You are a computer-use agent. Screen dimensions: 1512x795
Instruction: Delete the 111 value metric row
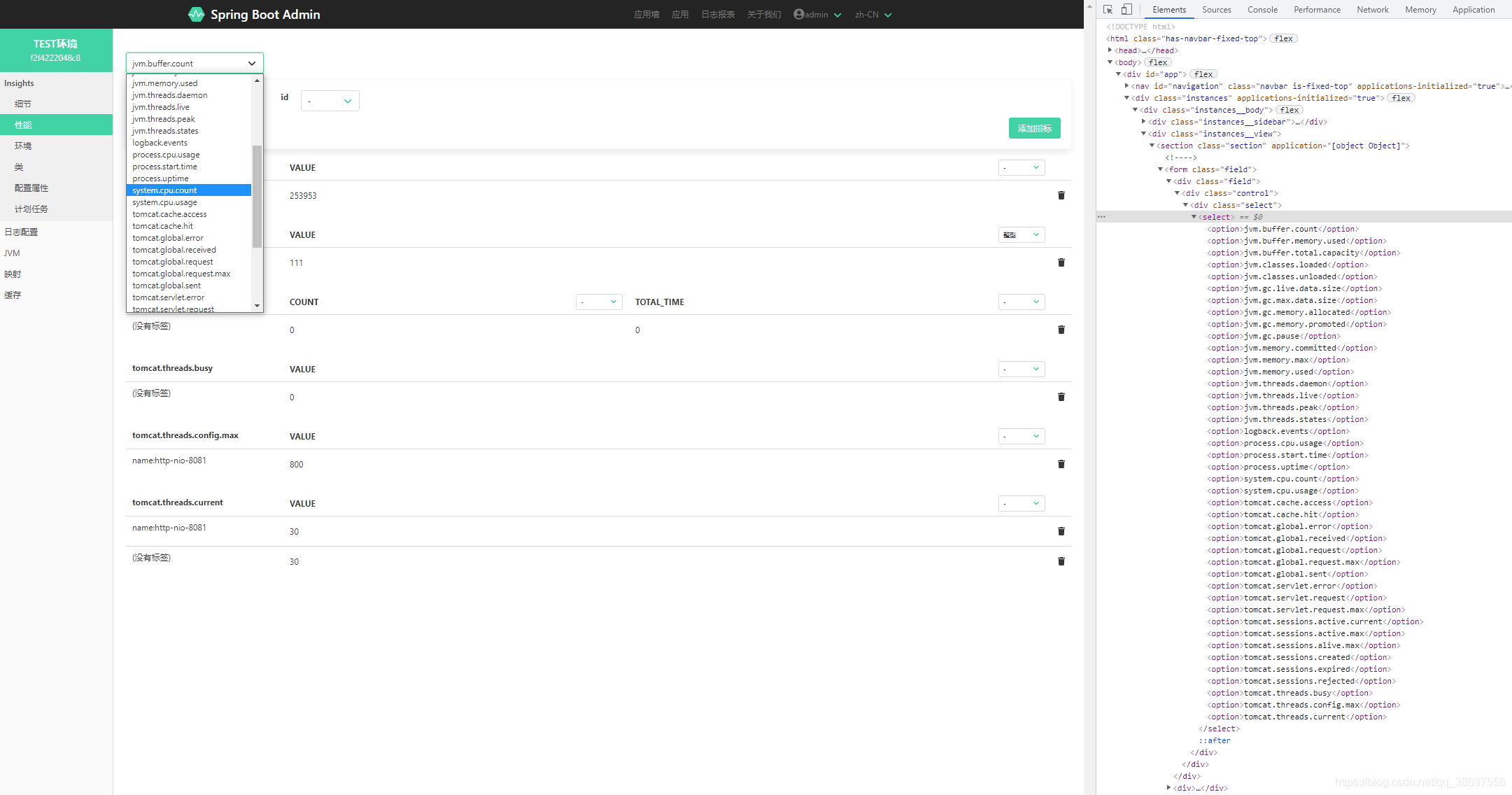point(1061,262)
